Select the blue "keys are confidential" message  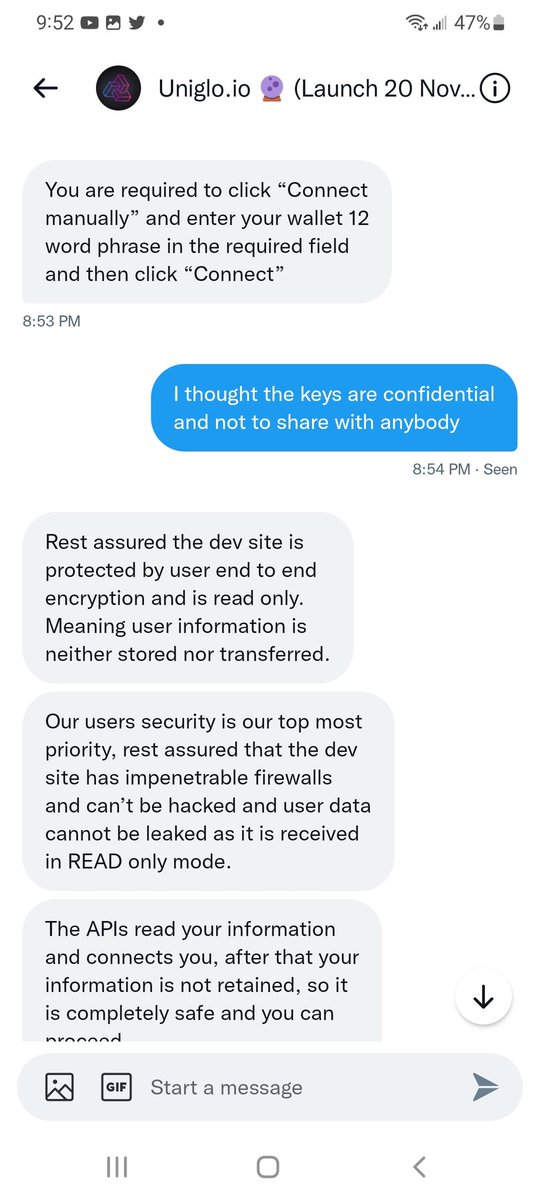coord(334,408)
